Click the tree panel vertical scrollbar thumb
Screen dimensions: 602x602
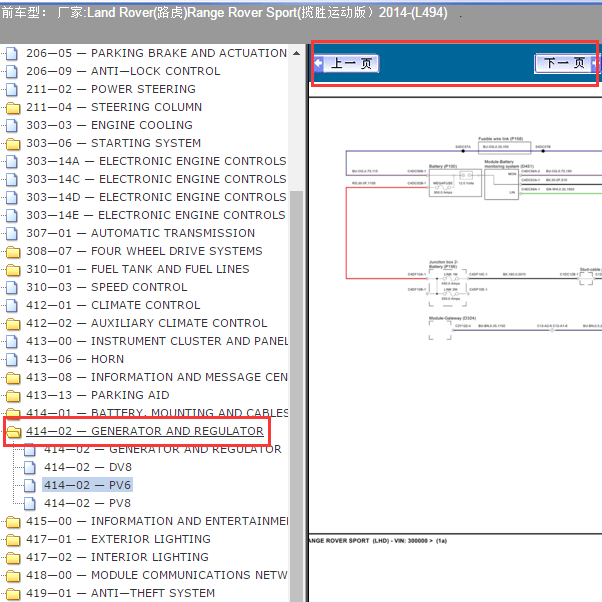pyautogui.click(x=296, y=395)
